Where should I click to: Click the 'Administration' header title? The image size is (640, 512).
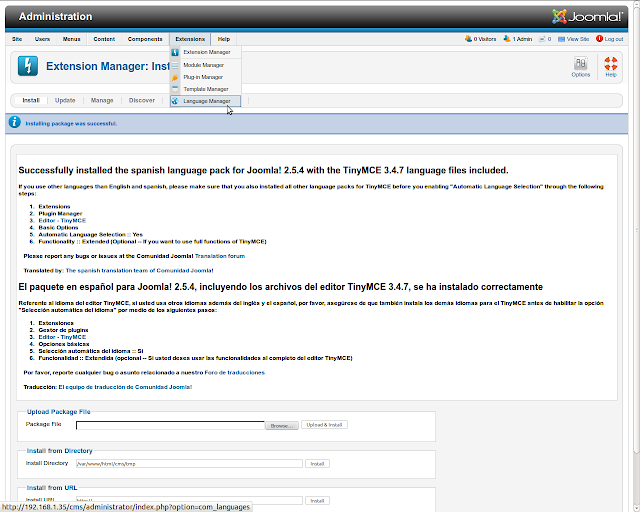click(56, 17)
